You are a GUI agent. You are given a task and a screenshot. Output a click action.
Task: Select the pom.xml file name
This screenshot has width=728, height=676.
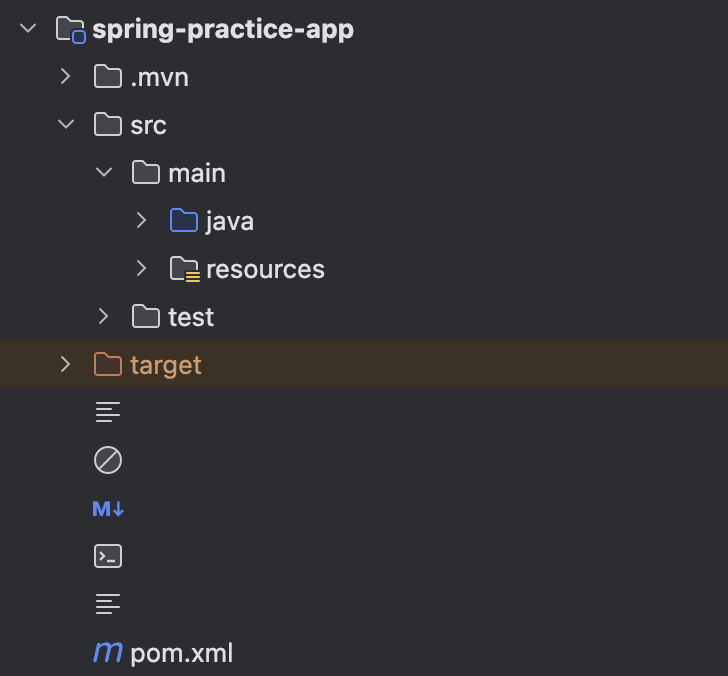pyautogui.click(x=182, y=654)
